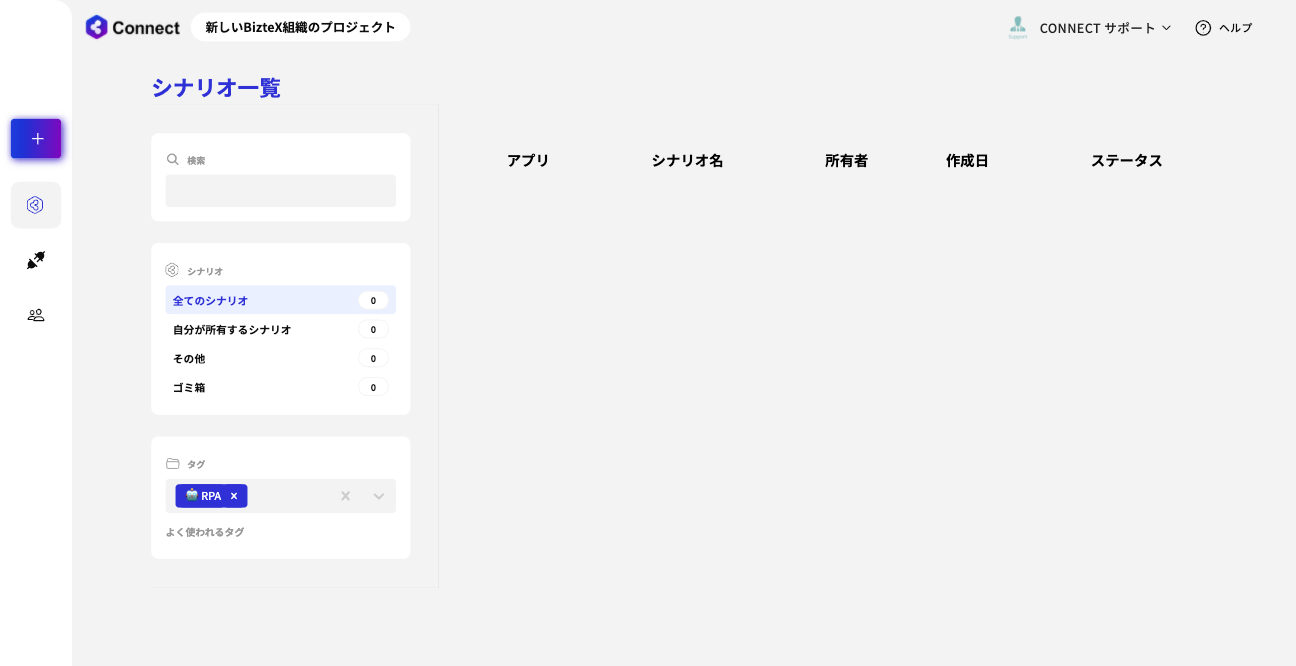Select 自分が所有するシナリオ filter
This screenshot has width=1296, height=666.
click(x=281, y=329)
